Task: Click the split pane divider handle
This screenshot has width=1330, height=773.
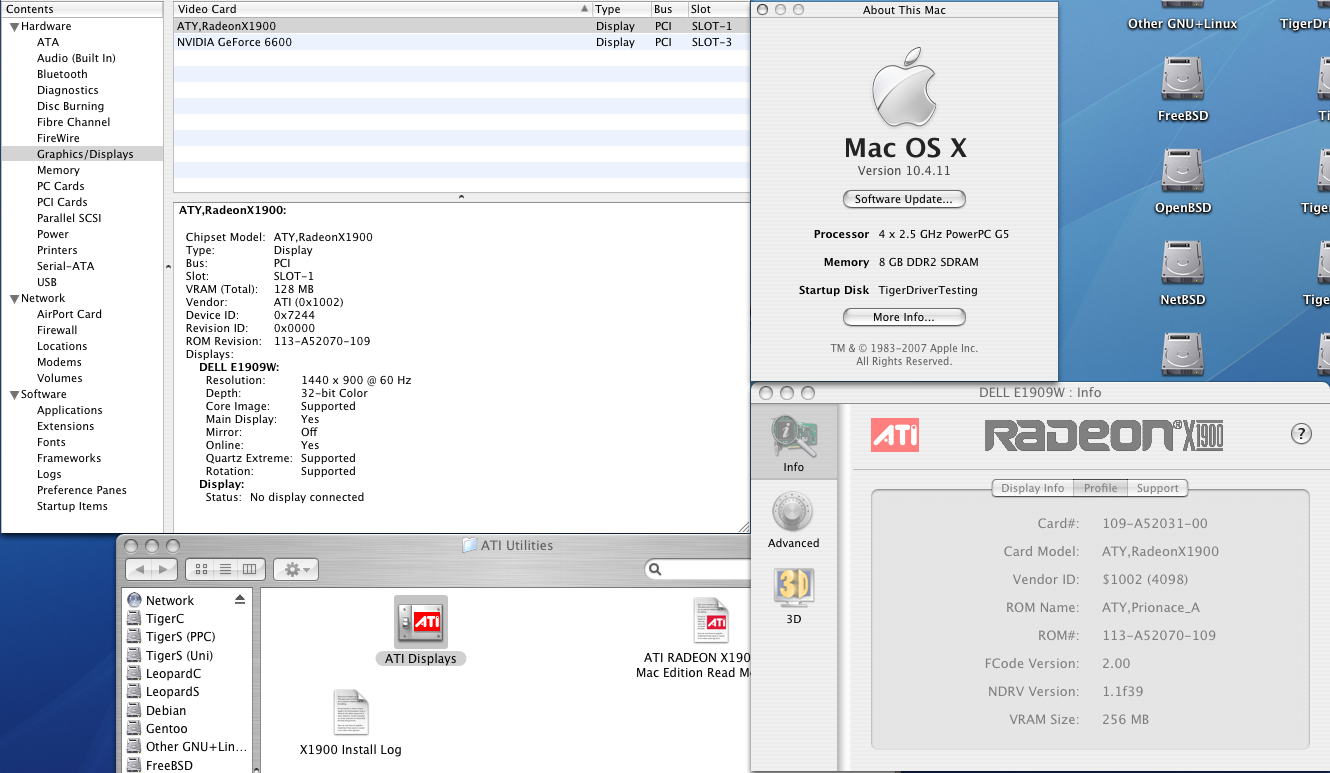Action: click(x=461, y=197)
